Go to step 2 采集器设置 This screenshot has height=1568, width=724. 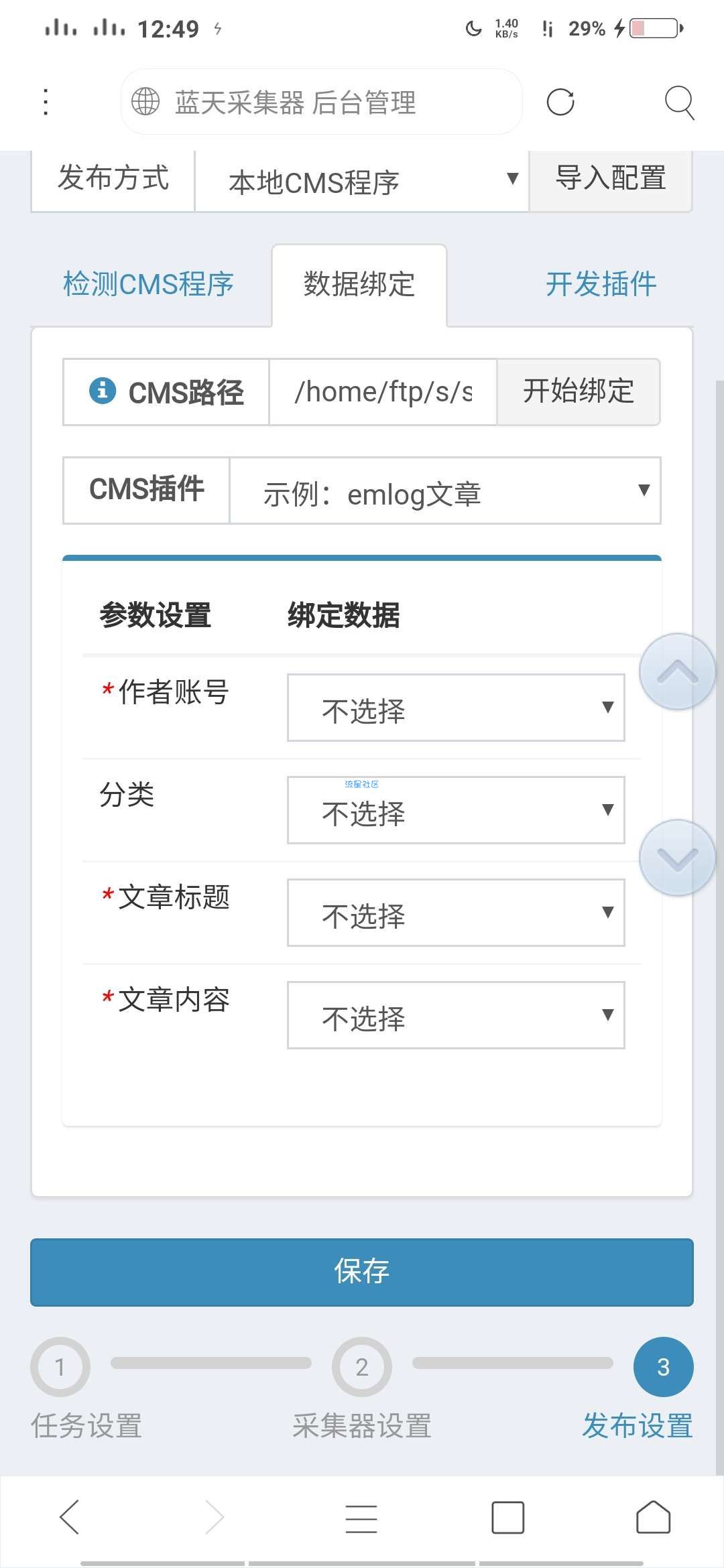coord(362,1388)
